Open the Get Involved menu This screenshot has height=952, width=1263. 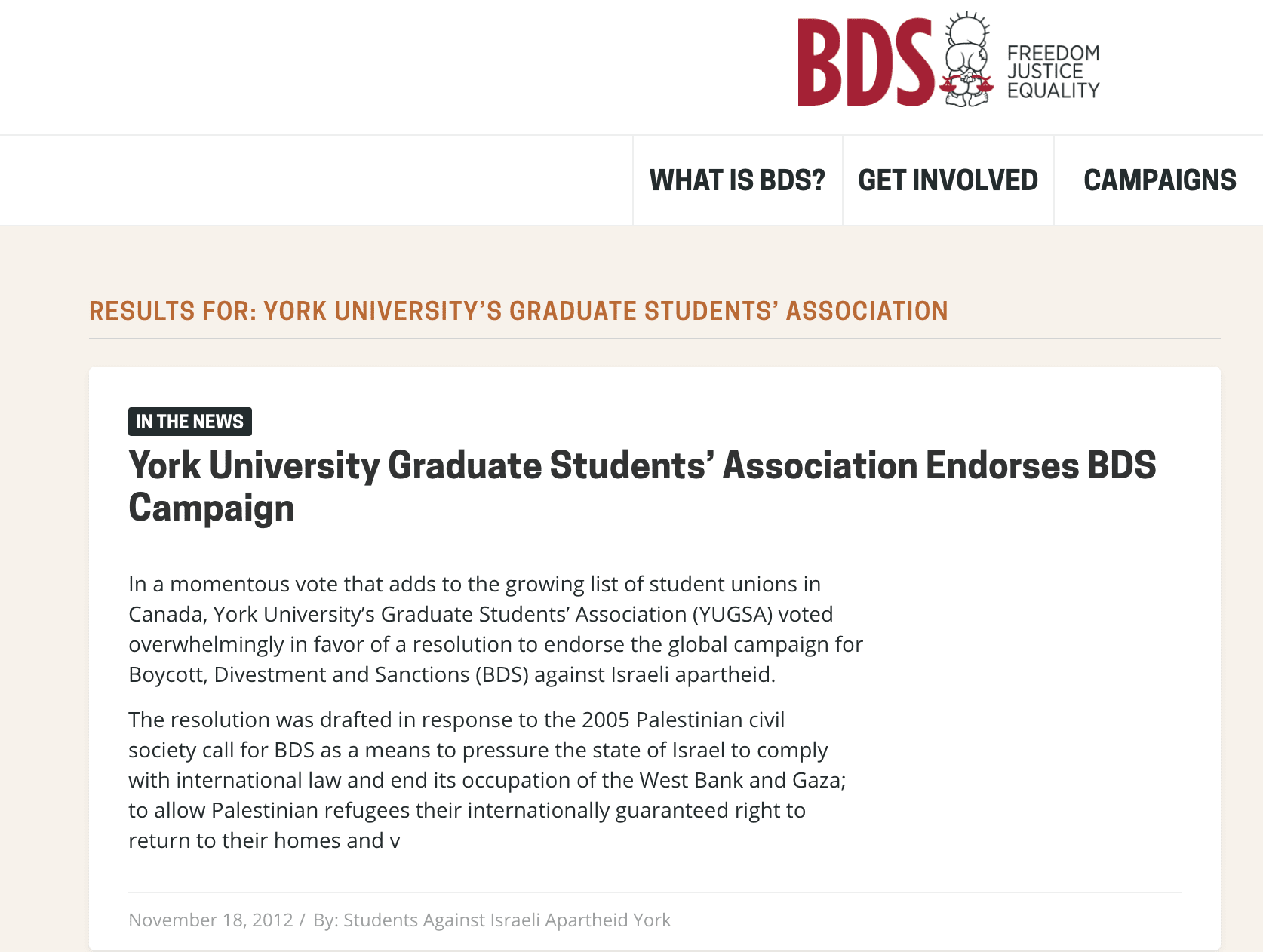coord(948,180)
